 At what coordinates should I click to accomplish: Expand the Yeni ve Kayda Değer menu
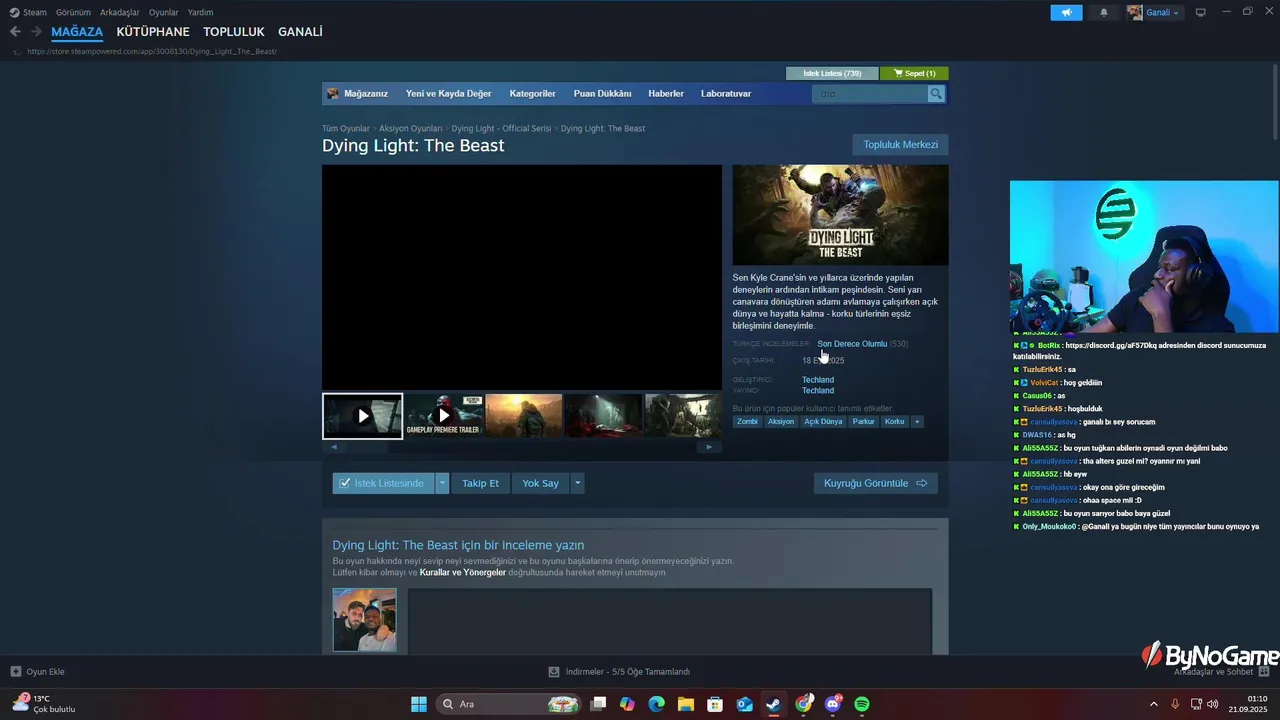(x=448, y=94)
